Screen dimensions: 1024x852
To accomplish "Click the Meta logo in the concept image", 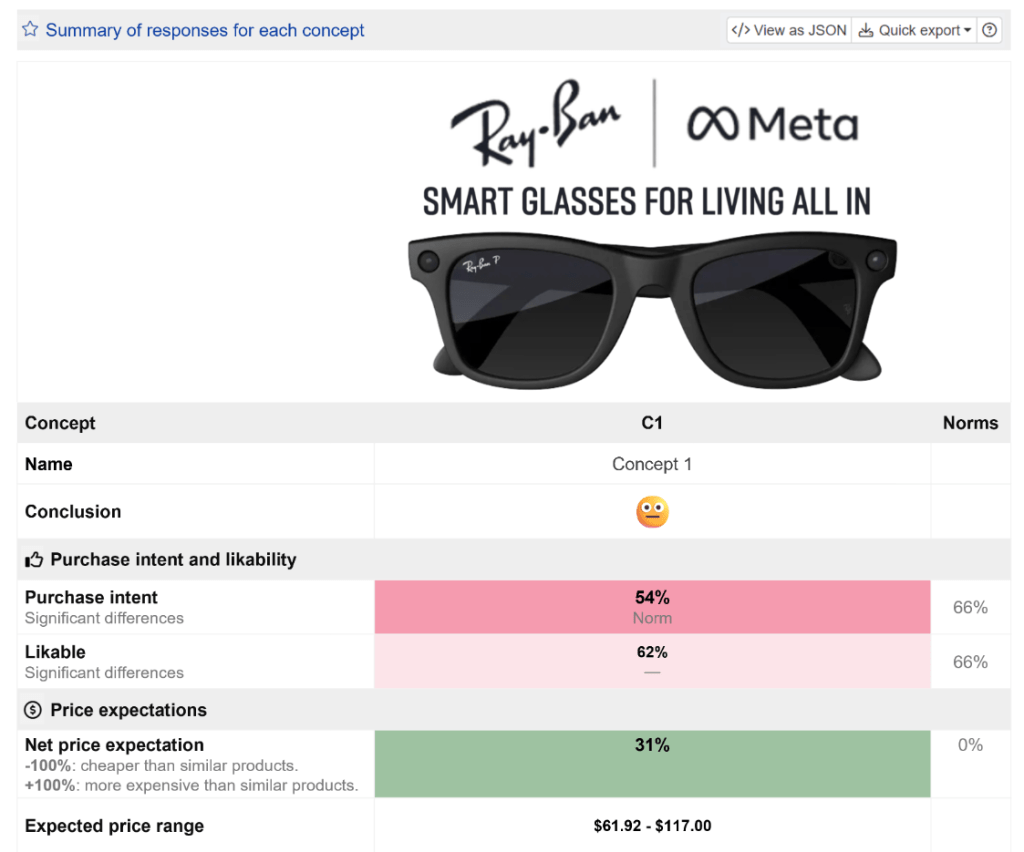I will point(772,125).
